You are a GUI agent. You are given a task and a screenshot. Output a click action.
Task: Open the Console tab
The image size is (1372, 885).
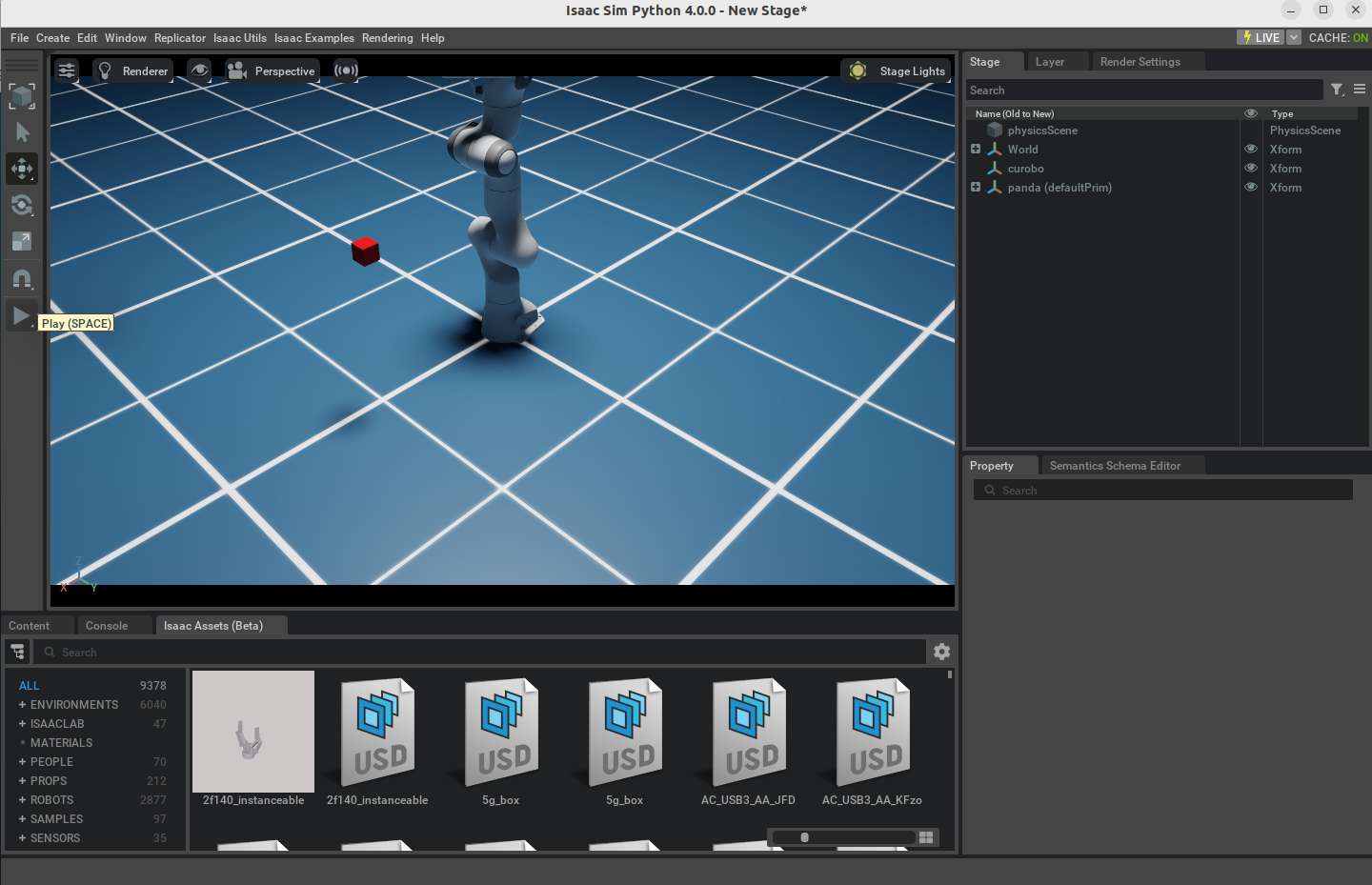pos(107,626)
